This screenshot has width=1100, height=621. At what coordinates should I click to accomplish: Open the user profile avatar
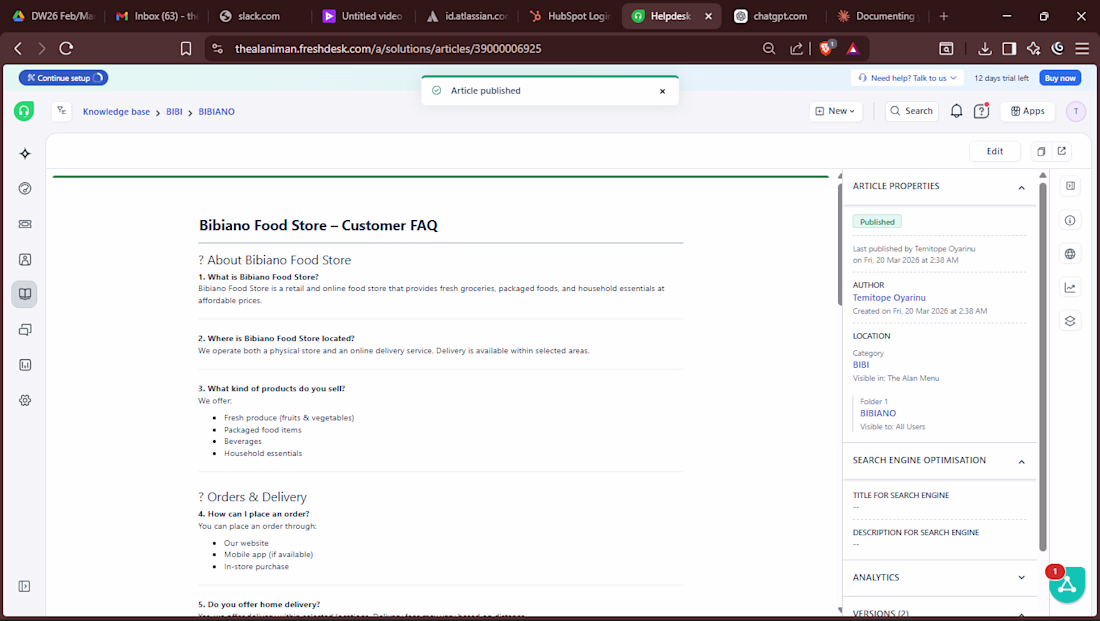[1075, 111]
